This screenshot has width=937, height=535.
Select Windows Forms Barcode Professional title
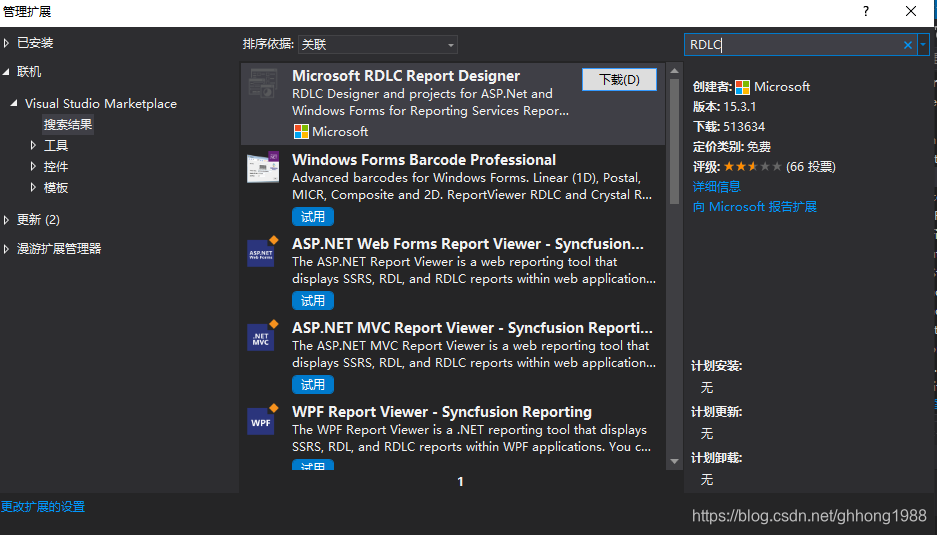coord(424,160)
